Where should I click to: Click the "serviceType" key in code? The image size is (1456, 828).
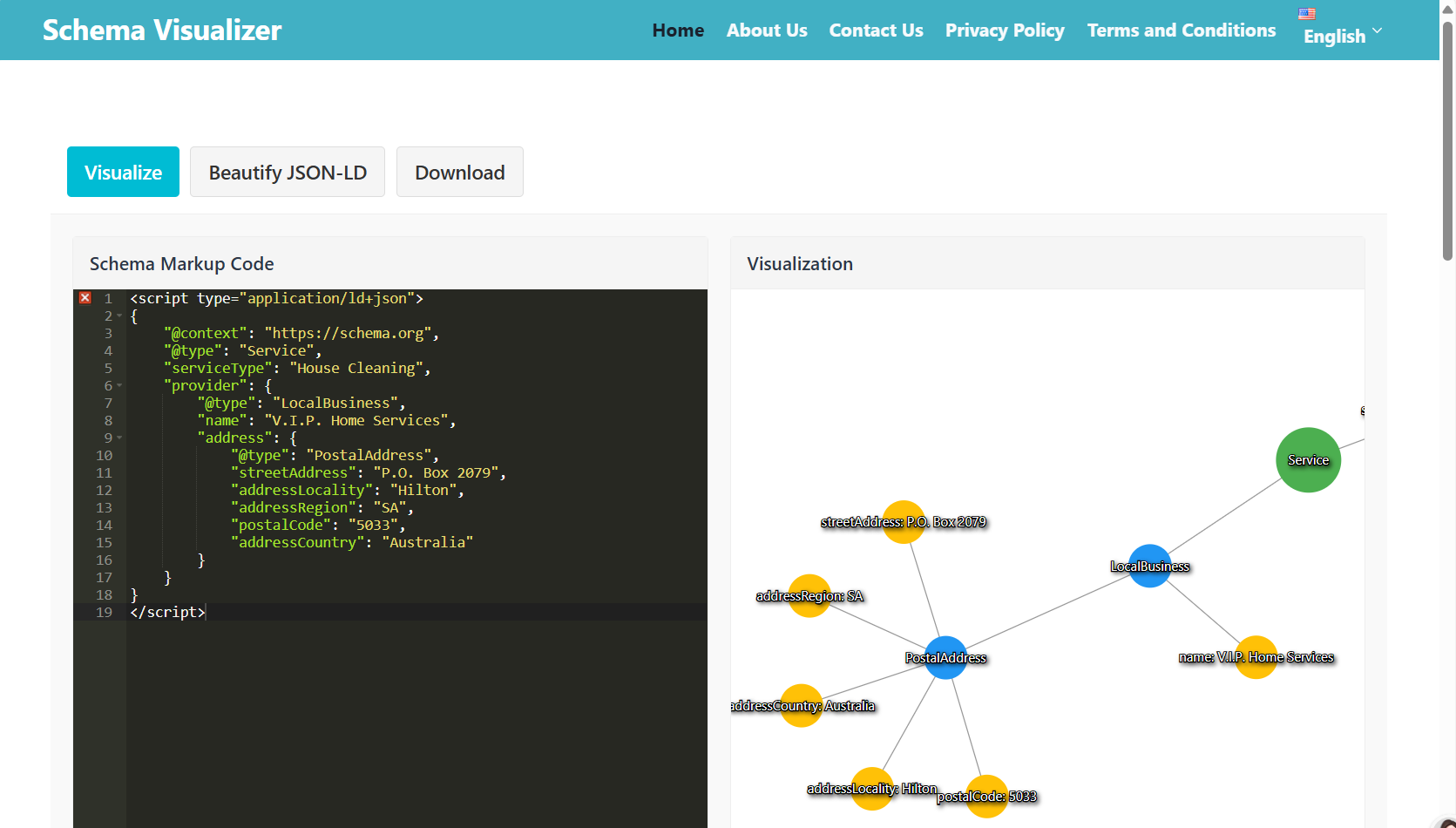pyautogui.click(x=218, y=368)
